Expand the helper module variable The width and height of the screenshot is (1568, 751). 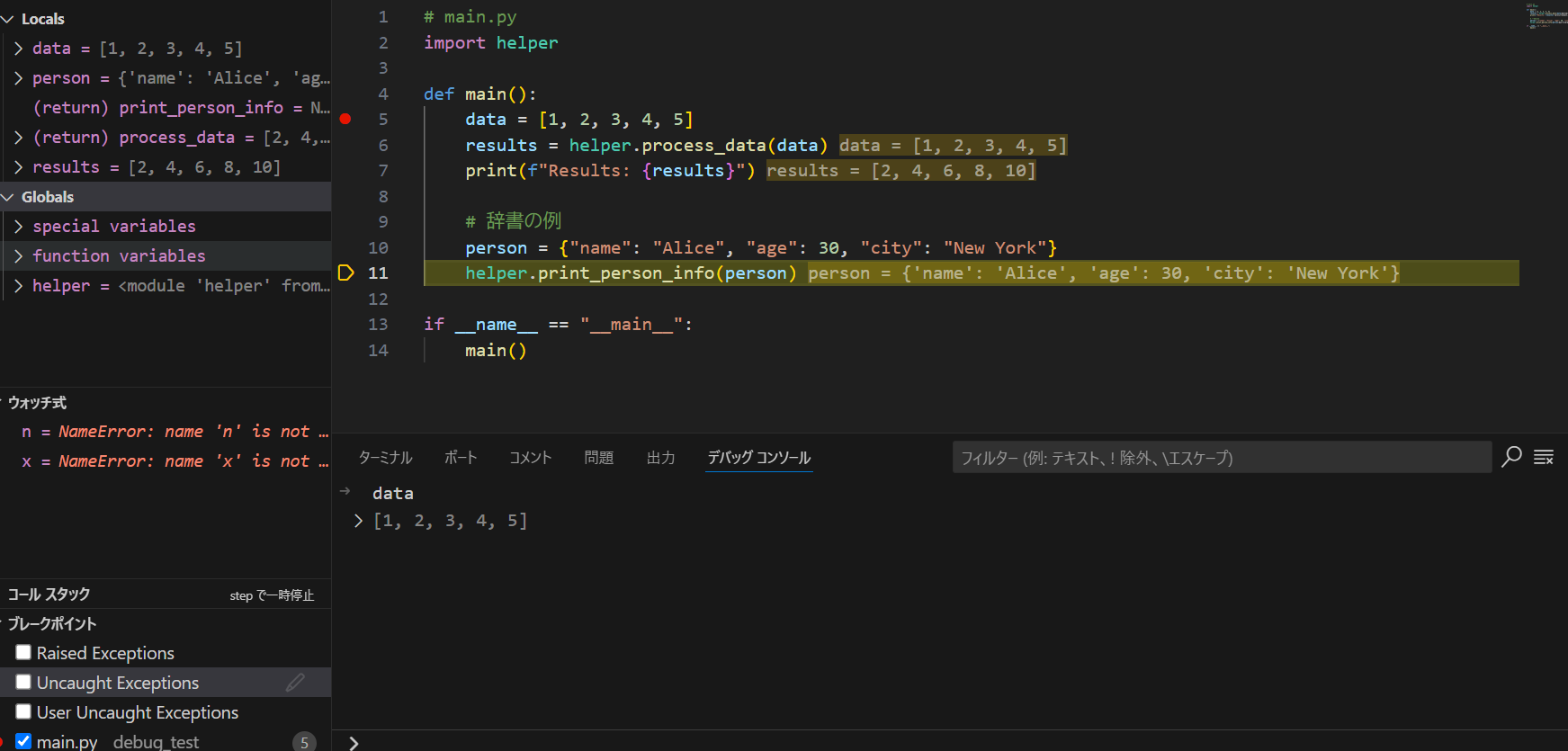click(x=19, y=286)
